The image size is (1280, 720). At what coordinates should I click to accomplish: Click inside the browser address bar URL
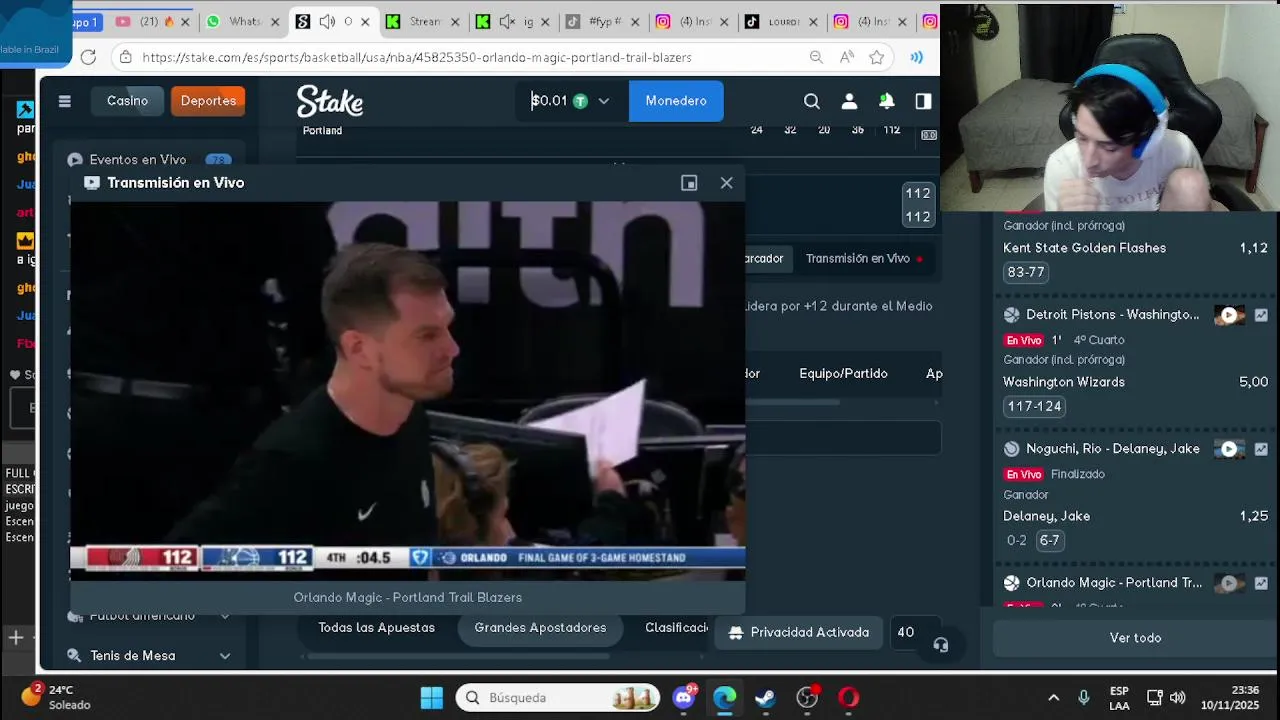coord(417,57)
